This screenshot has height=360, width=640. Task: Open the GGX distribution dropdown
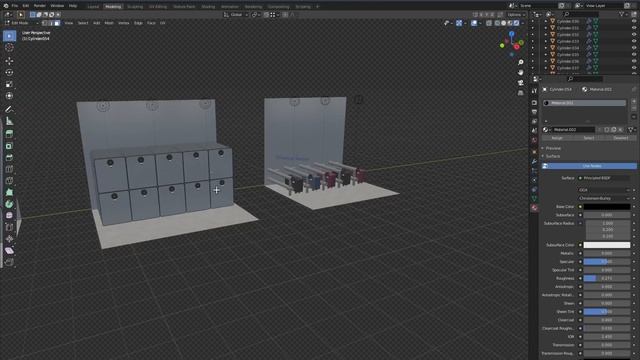[x=604, y=190]
